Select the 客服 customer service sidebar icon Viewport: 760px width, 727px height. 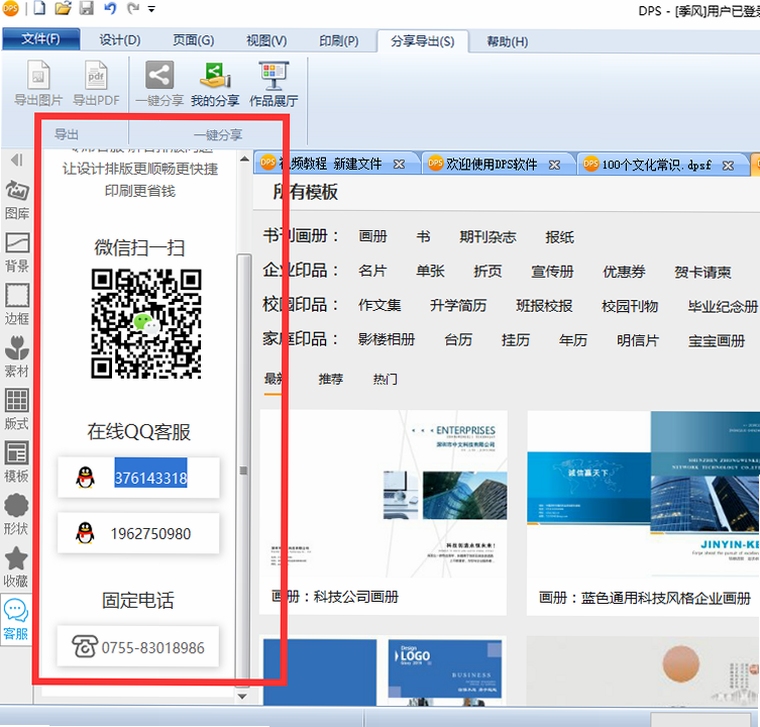16,619
